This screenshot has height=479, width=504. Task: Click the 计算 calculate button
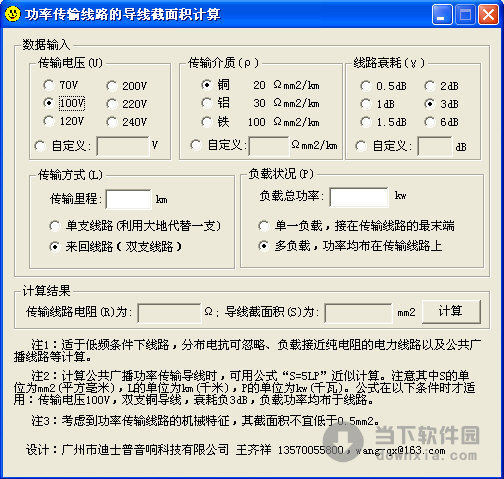coord(451,311)
